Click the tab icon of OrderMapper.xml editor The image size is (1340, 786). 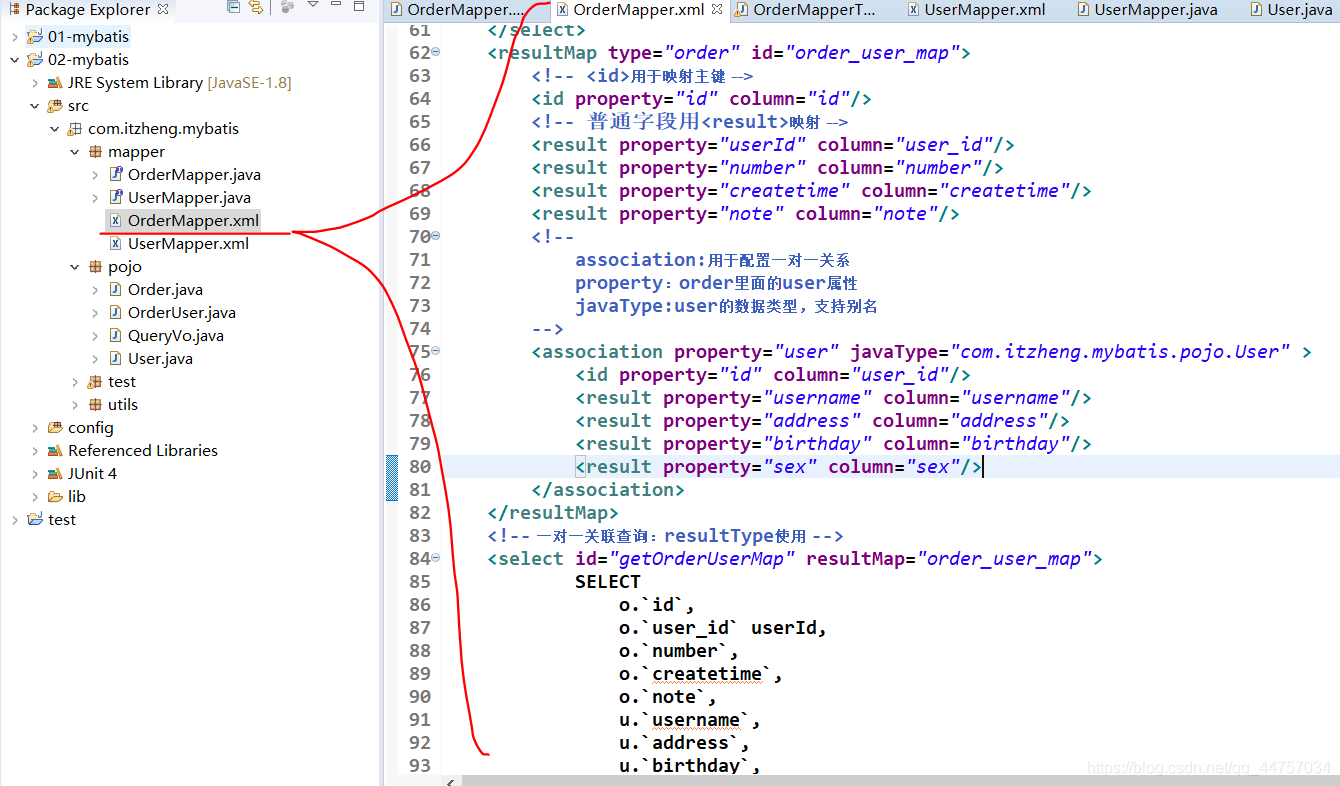(562, 10)
